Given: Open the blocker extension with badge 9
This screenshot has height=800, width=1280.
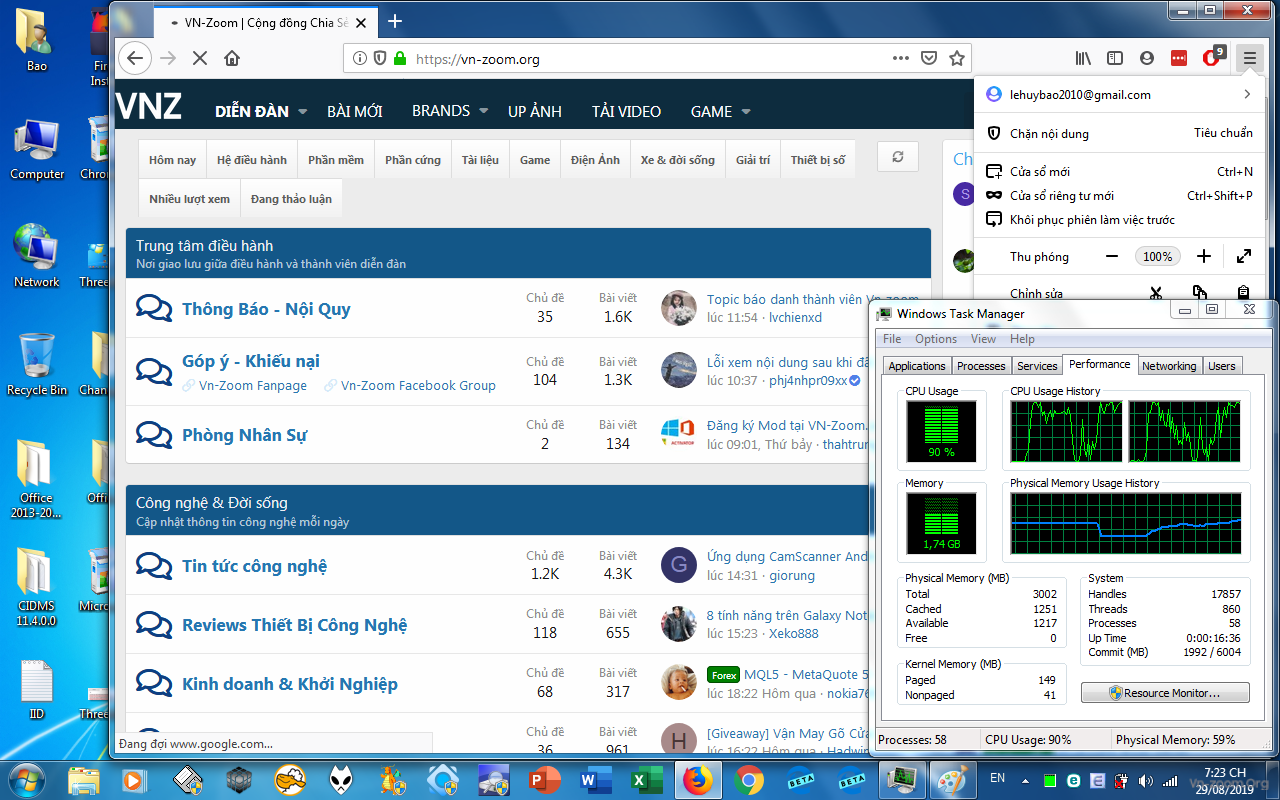Looking at the screenshot, I should [x=1213, y=57].
